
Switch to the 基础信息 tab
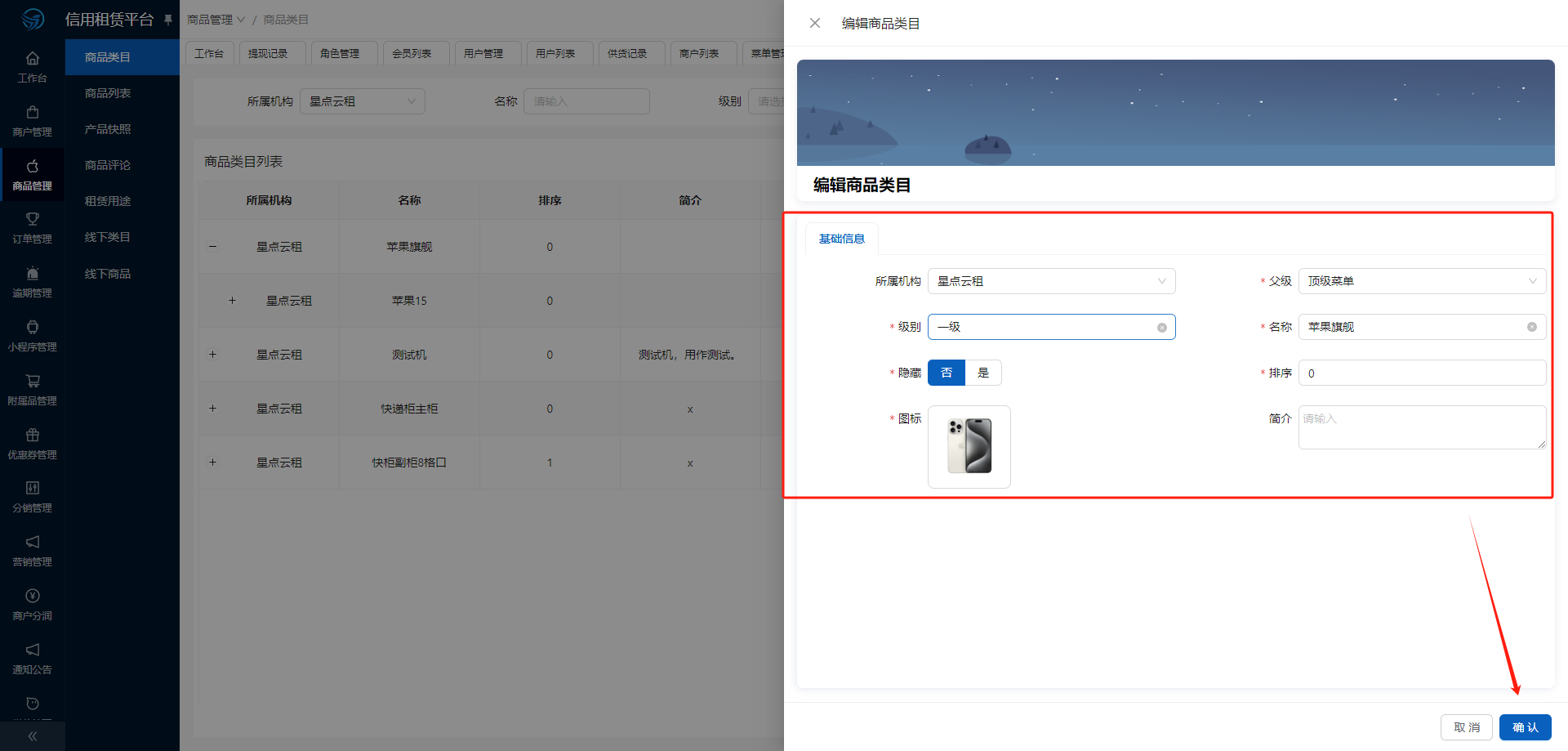(x=842, y=239)
